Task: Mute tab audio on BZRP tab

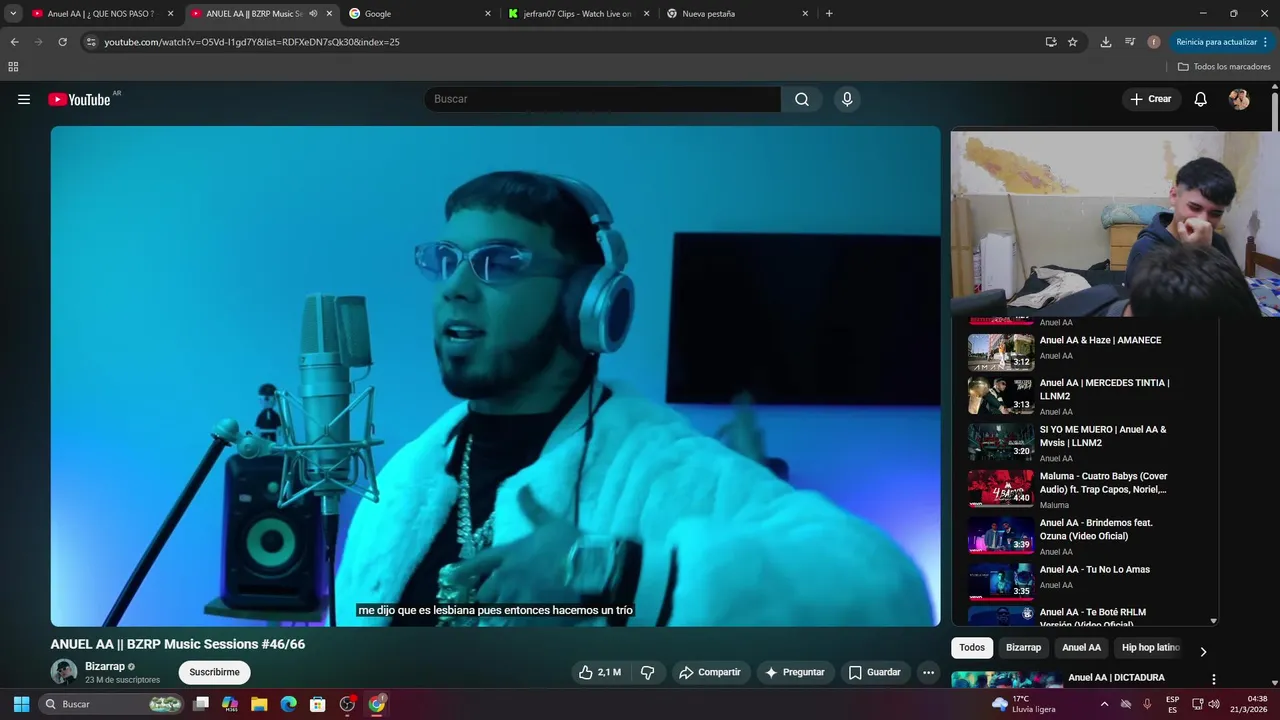Action: [313, 14]
